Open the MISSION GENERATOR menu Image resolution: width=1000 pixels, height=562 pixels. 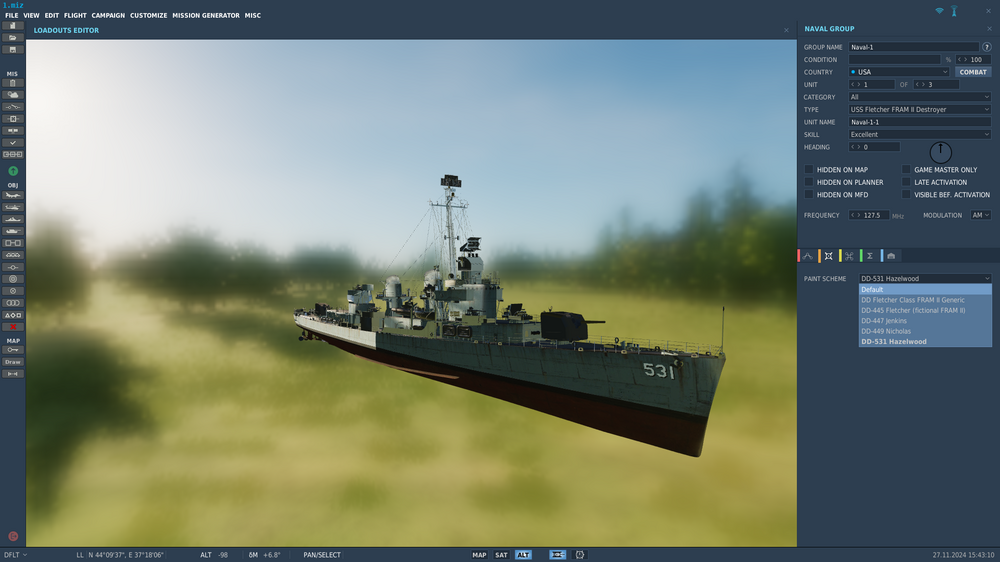coord(206,15)
